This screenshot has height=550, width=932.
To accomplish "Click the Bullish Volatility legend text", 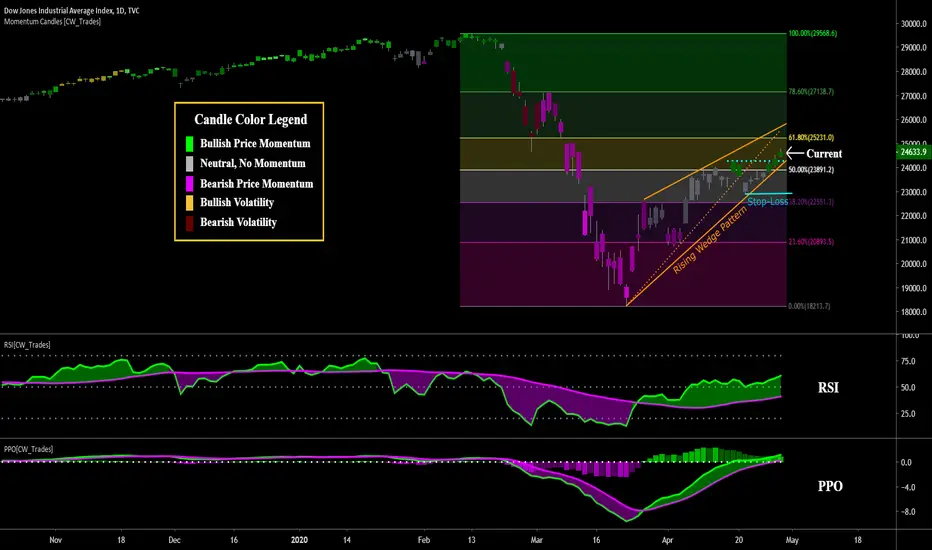I will [237, 202].
